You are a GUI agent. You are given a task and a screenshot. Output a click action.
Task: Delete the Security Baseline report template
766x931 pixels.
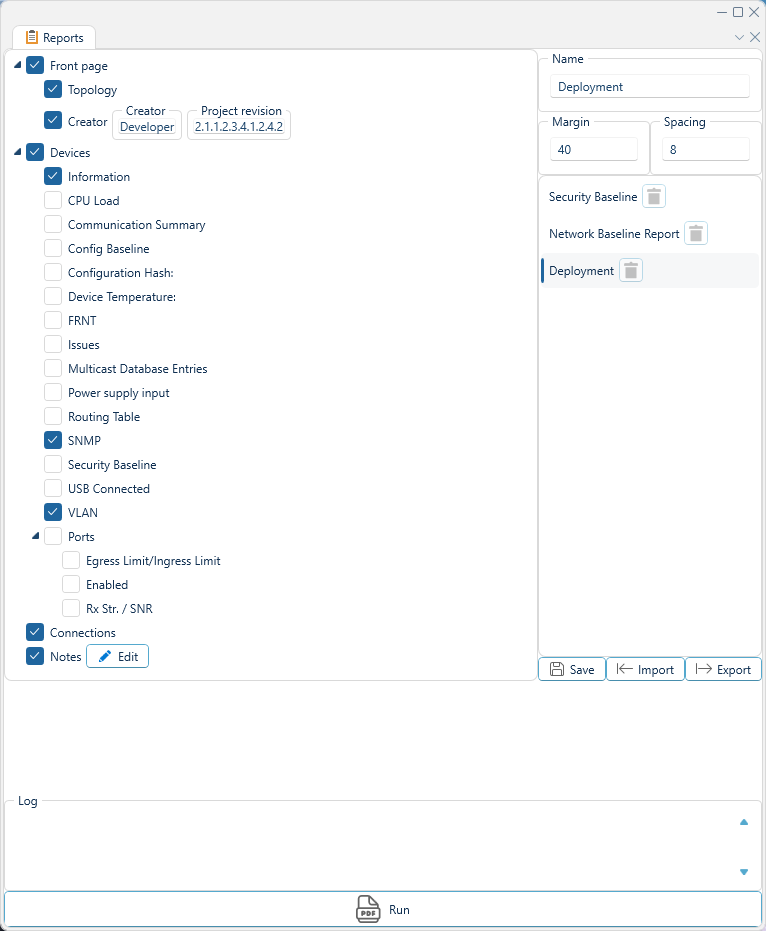(x=653, y=197)
